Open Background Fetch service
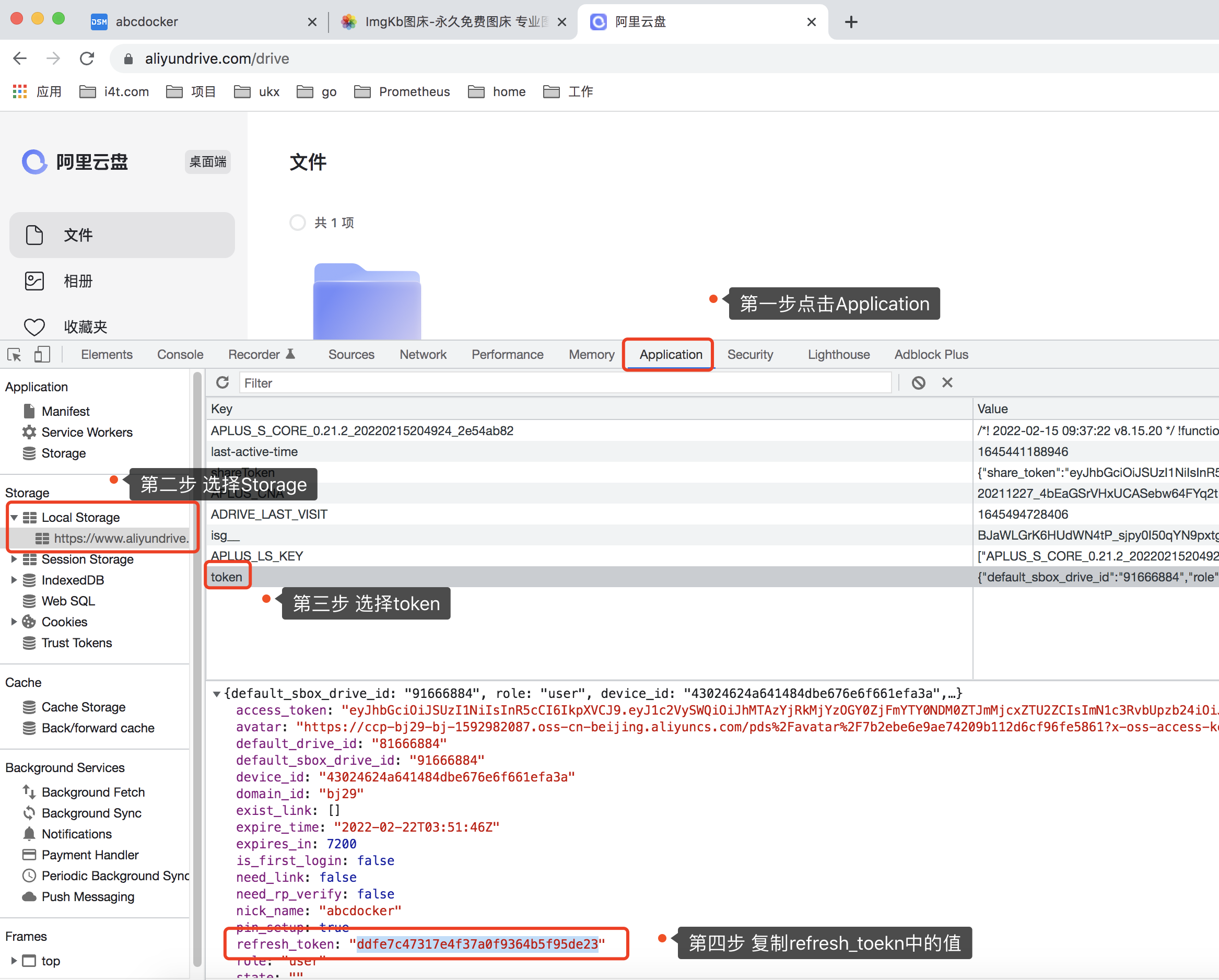 93,792
